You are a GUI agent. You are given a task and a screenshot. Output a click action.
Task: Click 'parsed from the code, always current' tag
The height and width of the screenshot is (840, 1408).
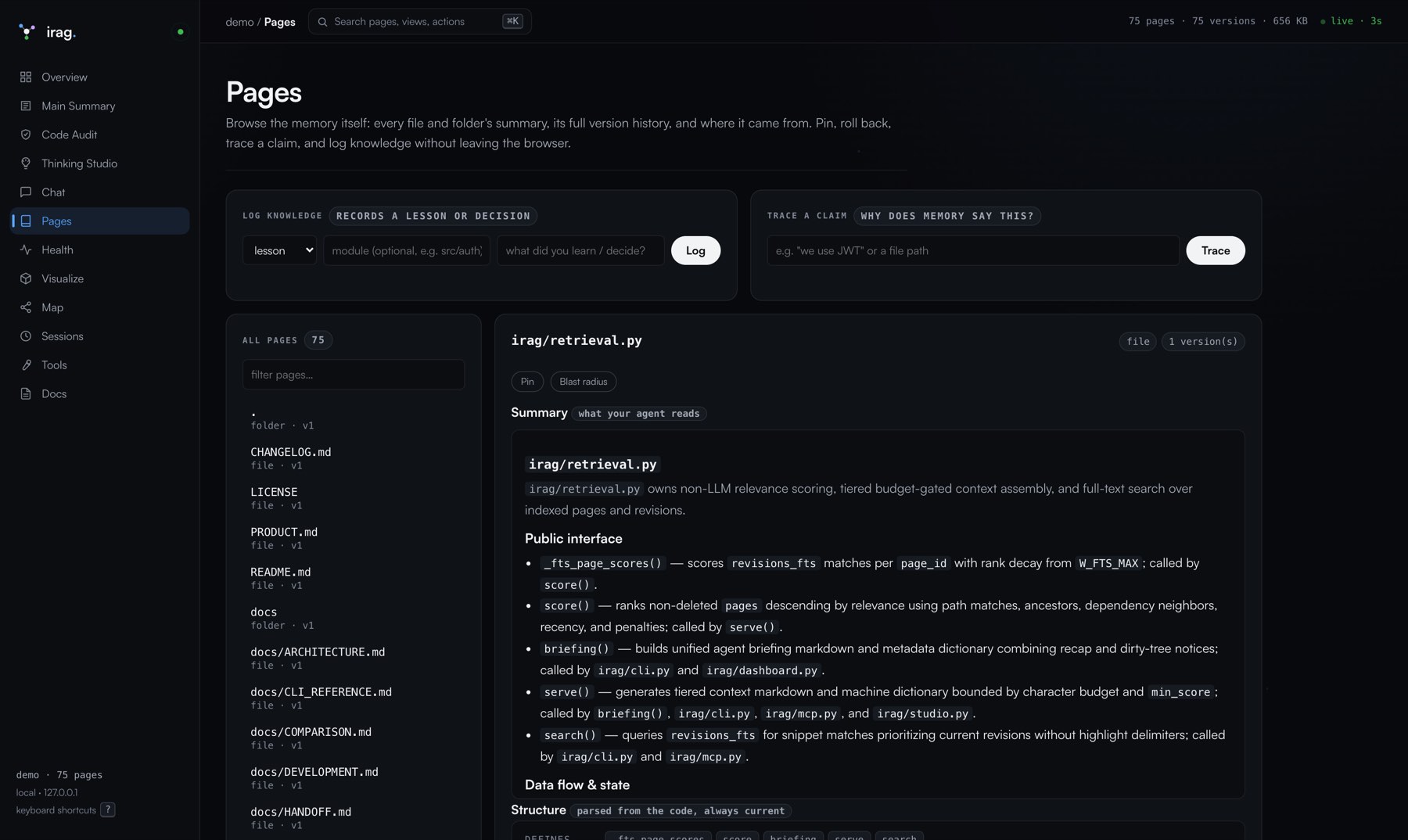pos(681,811)
